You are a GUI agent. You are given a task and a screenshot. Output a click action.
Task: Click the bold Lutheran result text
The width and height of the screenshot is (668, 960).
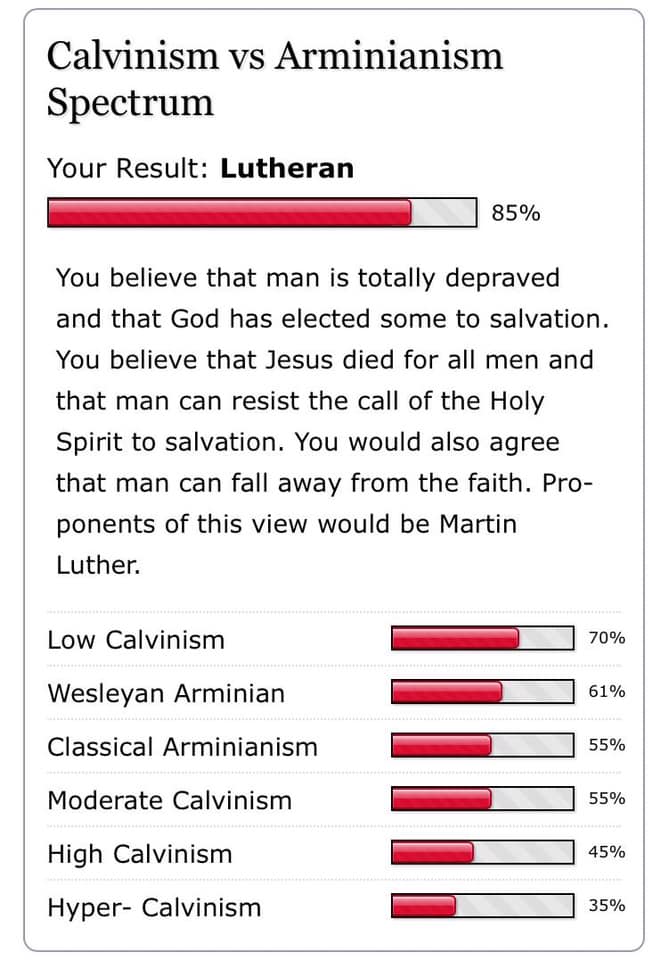(287, 168)
